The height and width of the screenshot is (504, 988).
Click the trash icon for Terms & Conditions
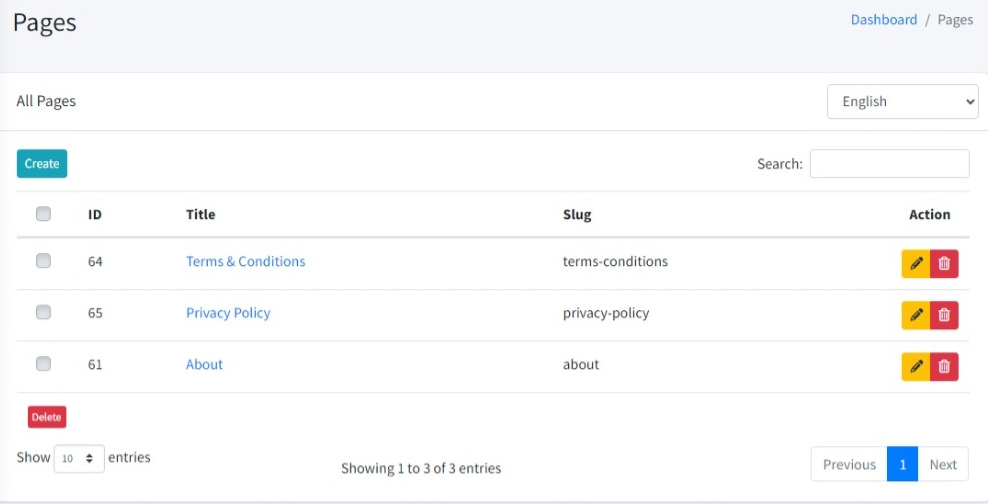point(944,263)
